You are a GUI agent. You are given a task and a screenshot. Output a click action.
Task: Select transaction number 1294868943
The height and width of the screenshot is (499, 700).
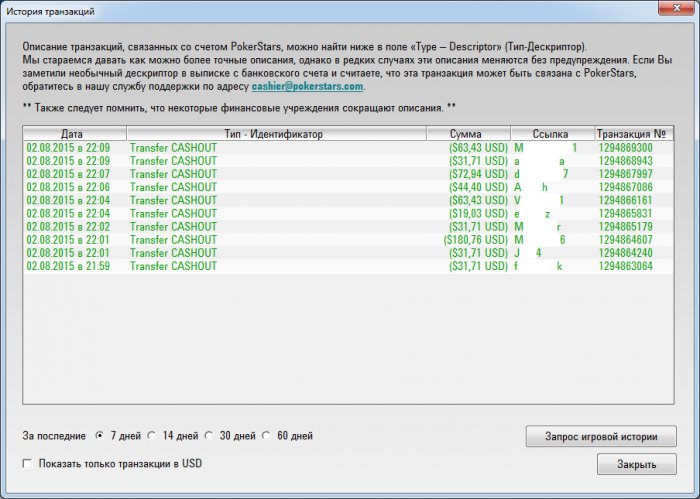click(625, 161)
